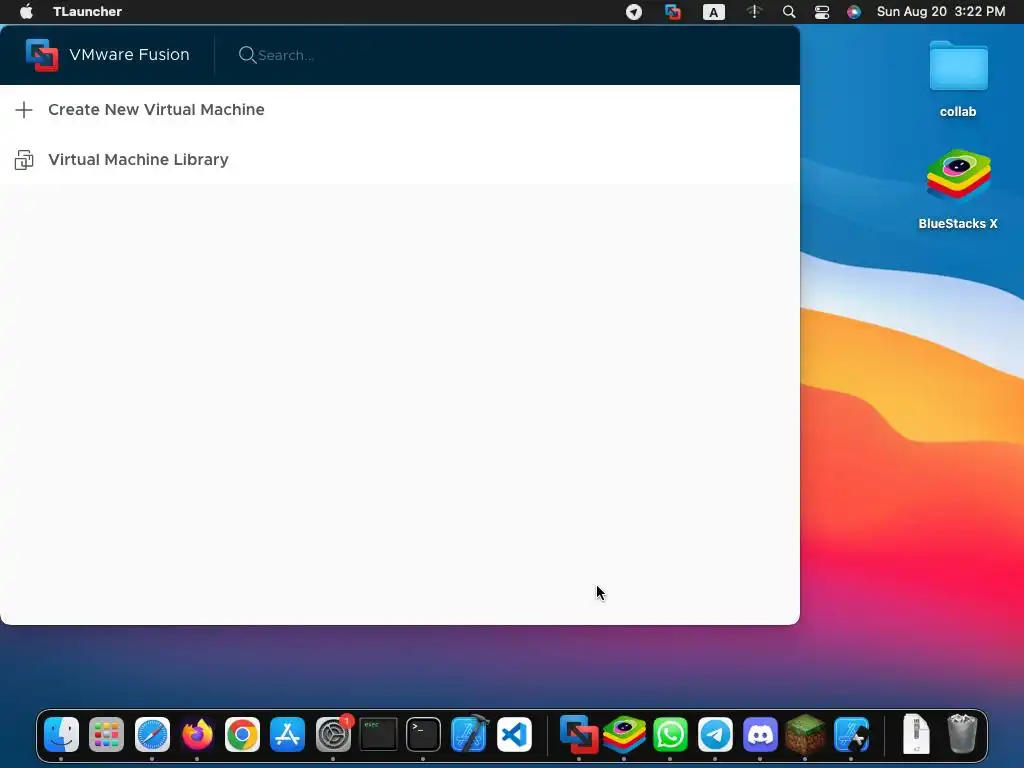
Task: Launch Firefox from the Dock
Action: 197,735
